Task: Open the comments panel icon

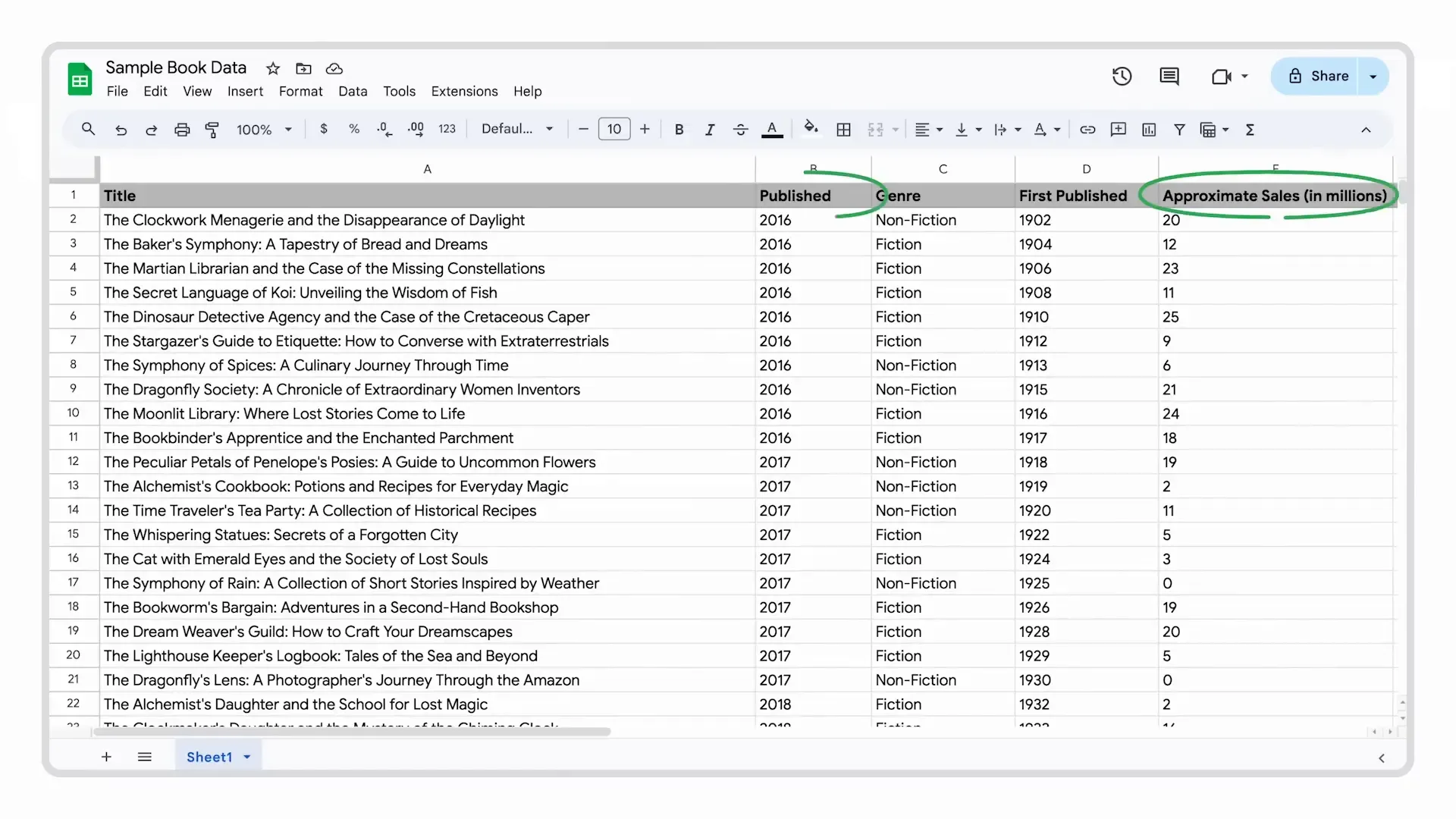Action: [x=1169, y=76]
